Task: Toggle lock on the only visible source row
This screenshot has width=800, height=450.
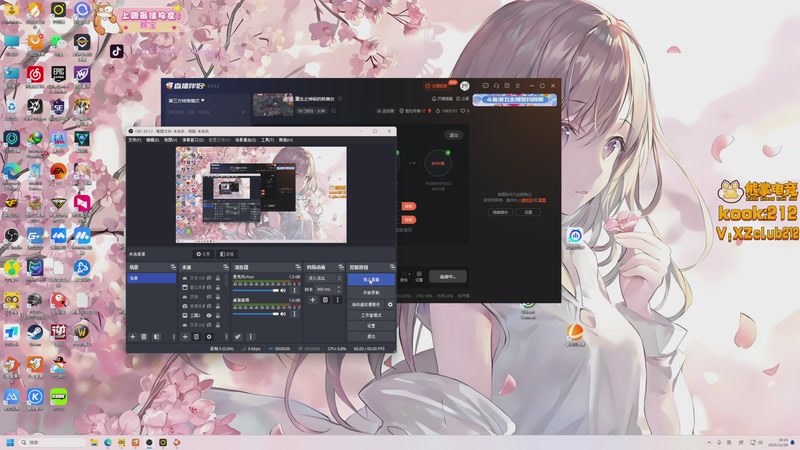Action: coord(218,316)
